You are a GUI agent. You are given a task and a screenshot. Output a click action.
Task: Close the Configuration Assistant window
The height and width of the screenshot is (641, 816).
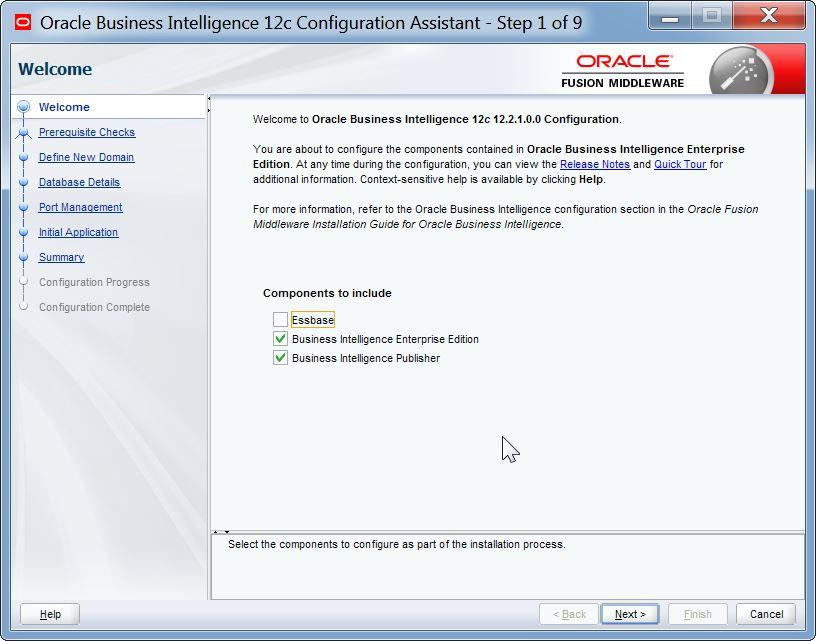[x=769, y=16]
